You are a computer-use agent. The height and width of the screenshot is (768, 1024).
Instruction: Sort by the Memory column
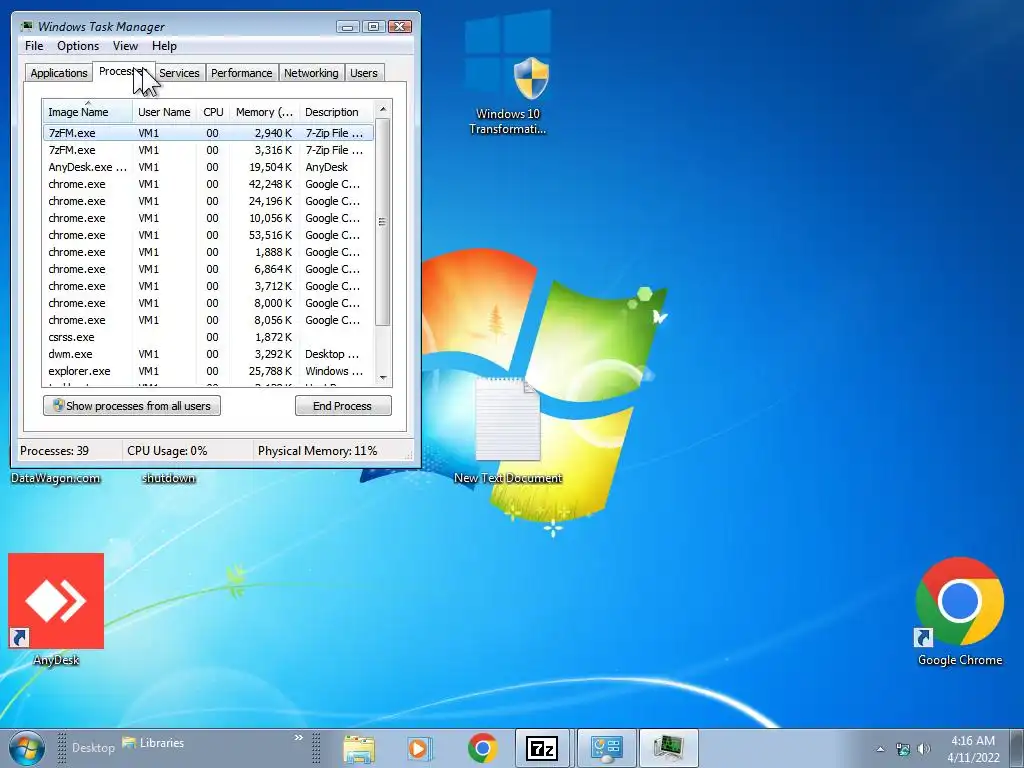tap(264, 112)
